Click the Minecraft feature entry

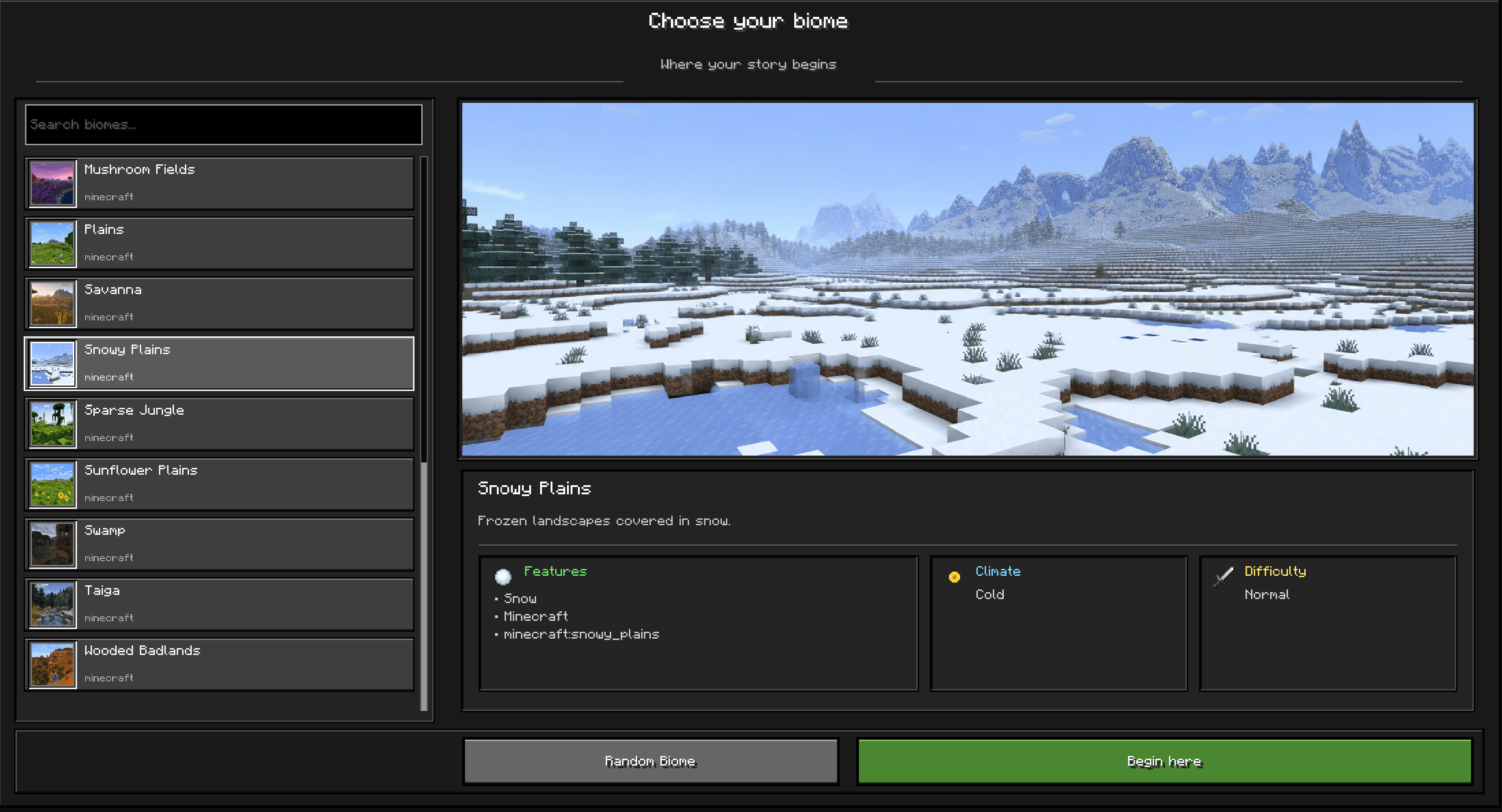point(536,616)
